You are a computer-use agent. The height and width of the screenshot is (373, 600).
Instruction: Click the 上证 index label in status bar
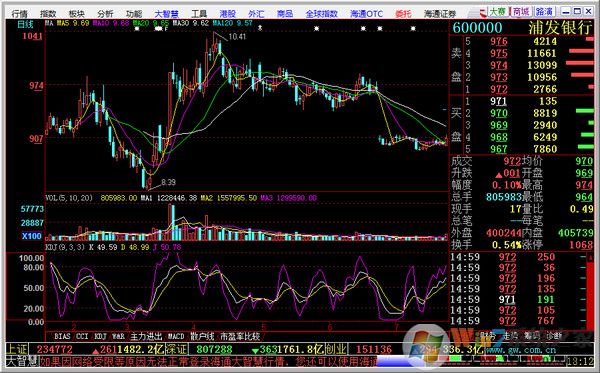click(17, 349)
